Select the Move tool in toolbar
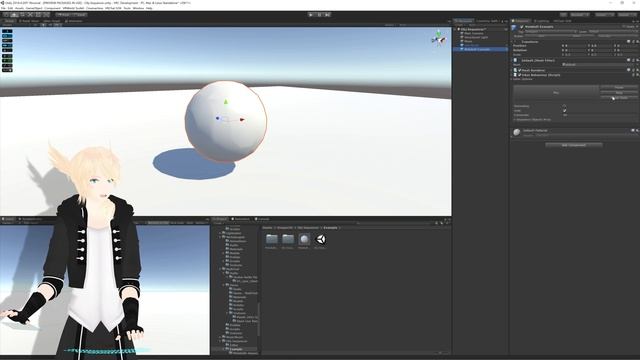This screenshot has width=640, height=360. click(x=14, y=15)
